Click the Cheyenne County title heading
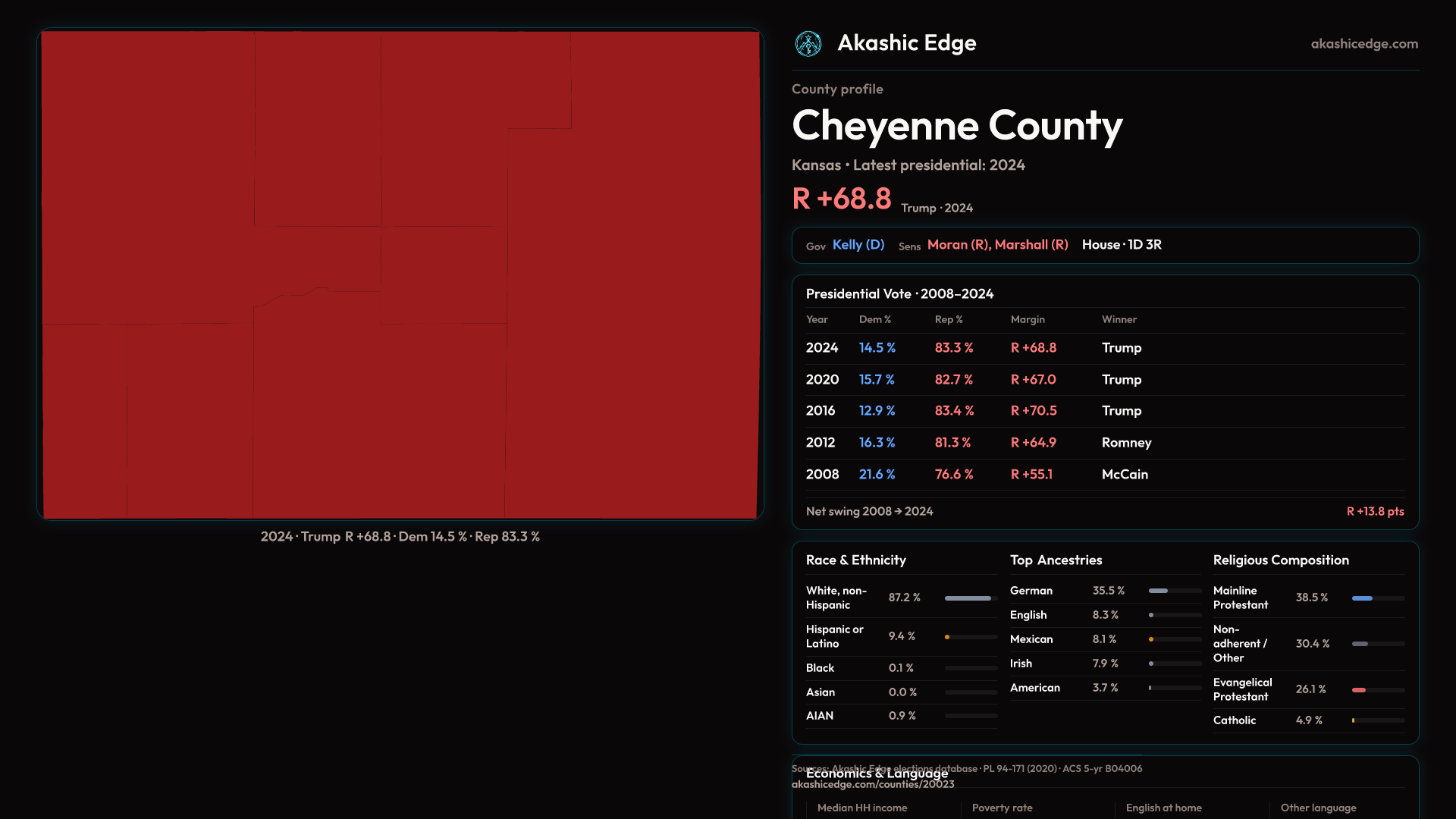The height and width of the screenshot is (819, 1456). pos(956,126)
